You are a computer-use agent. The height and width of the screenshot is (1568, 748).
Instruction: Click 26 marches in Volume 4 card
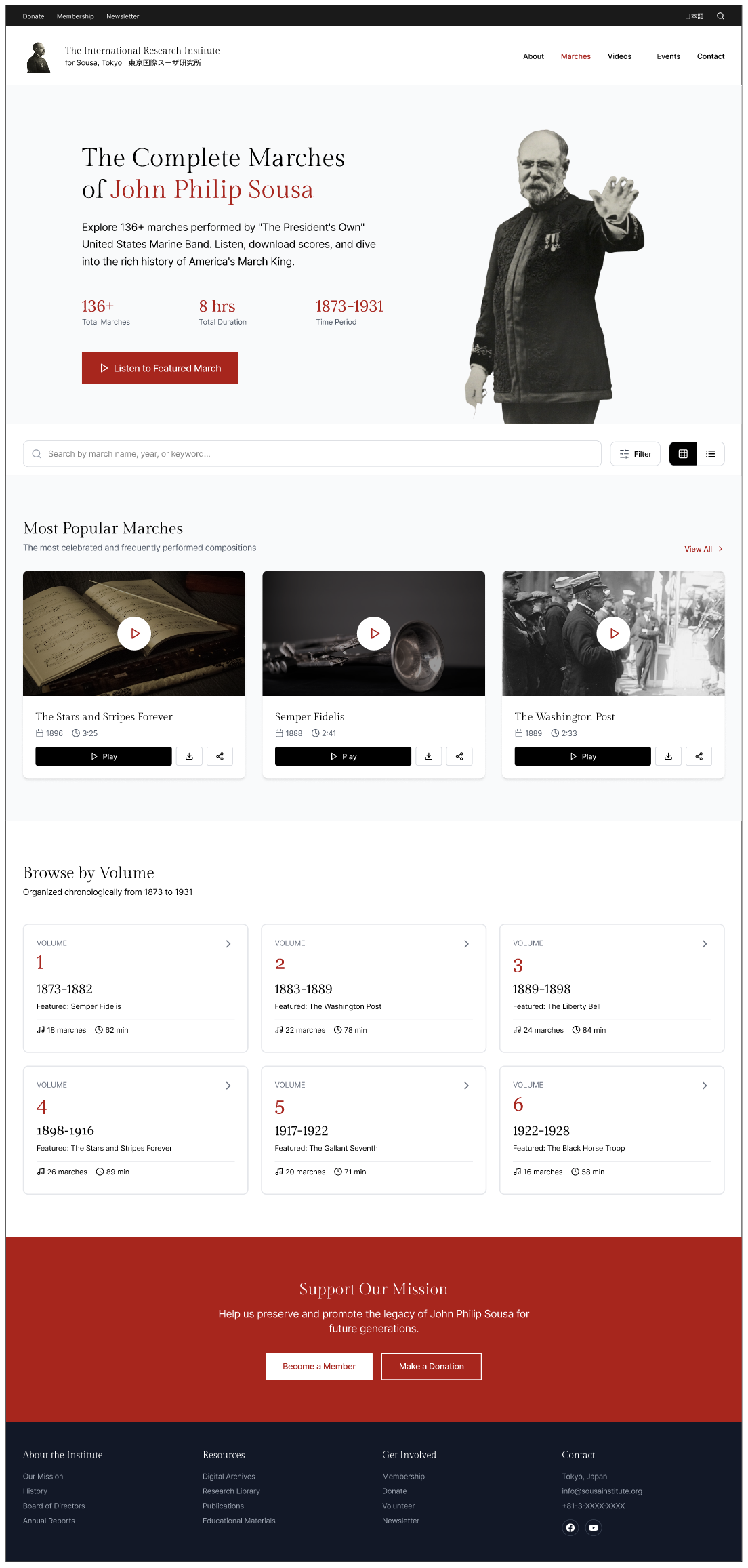tap(62, 1172)
